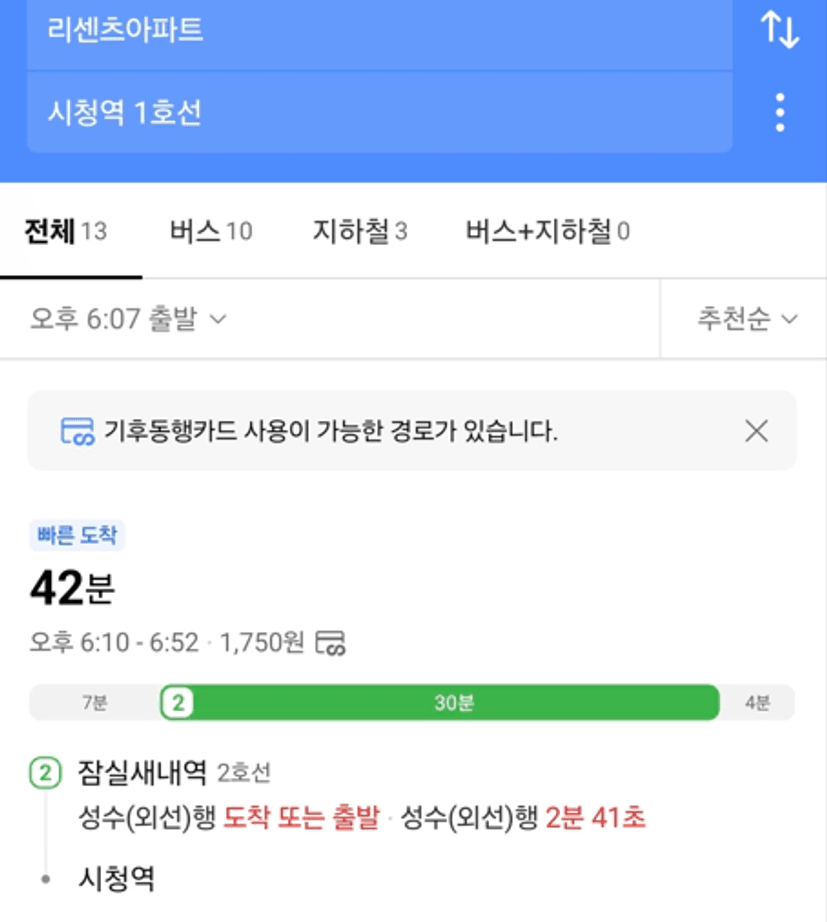Image resolution: width=827 pixels, height=922 pixels.
Task: Expand the 오후 6:07 출발 time dropdown
Action: point(128,319)
